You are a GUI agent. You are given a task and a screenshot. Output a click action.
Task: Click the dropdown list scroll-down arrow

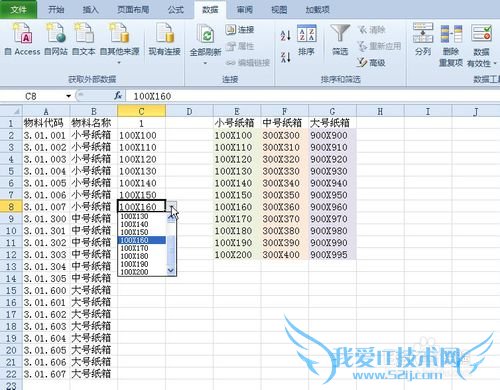[171, 271]
